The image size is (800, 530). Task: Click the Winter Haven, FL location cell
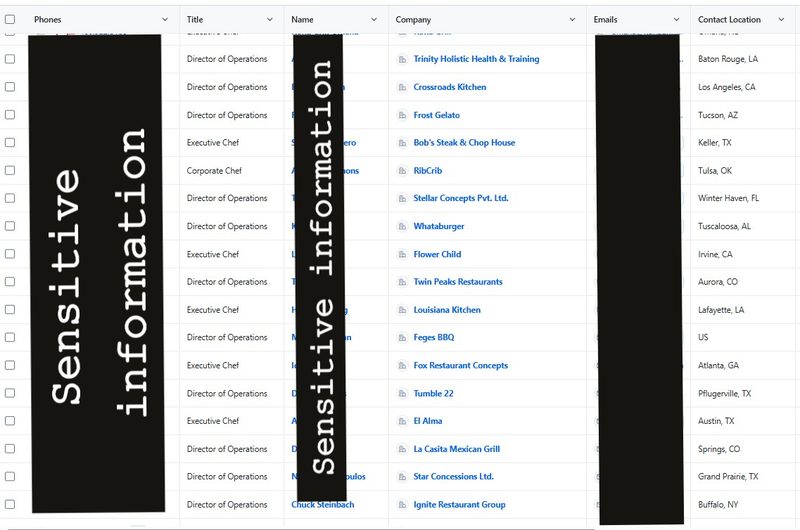pyautogui.click(x=728, y=198)
